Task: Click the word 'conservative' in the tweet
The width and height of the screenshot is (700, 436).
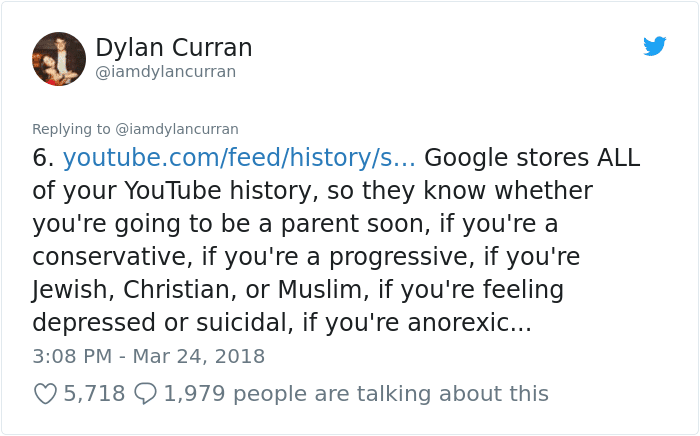Action: pos(104,257)
